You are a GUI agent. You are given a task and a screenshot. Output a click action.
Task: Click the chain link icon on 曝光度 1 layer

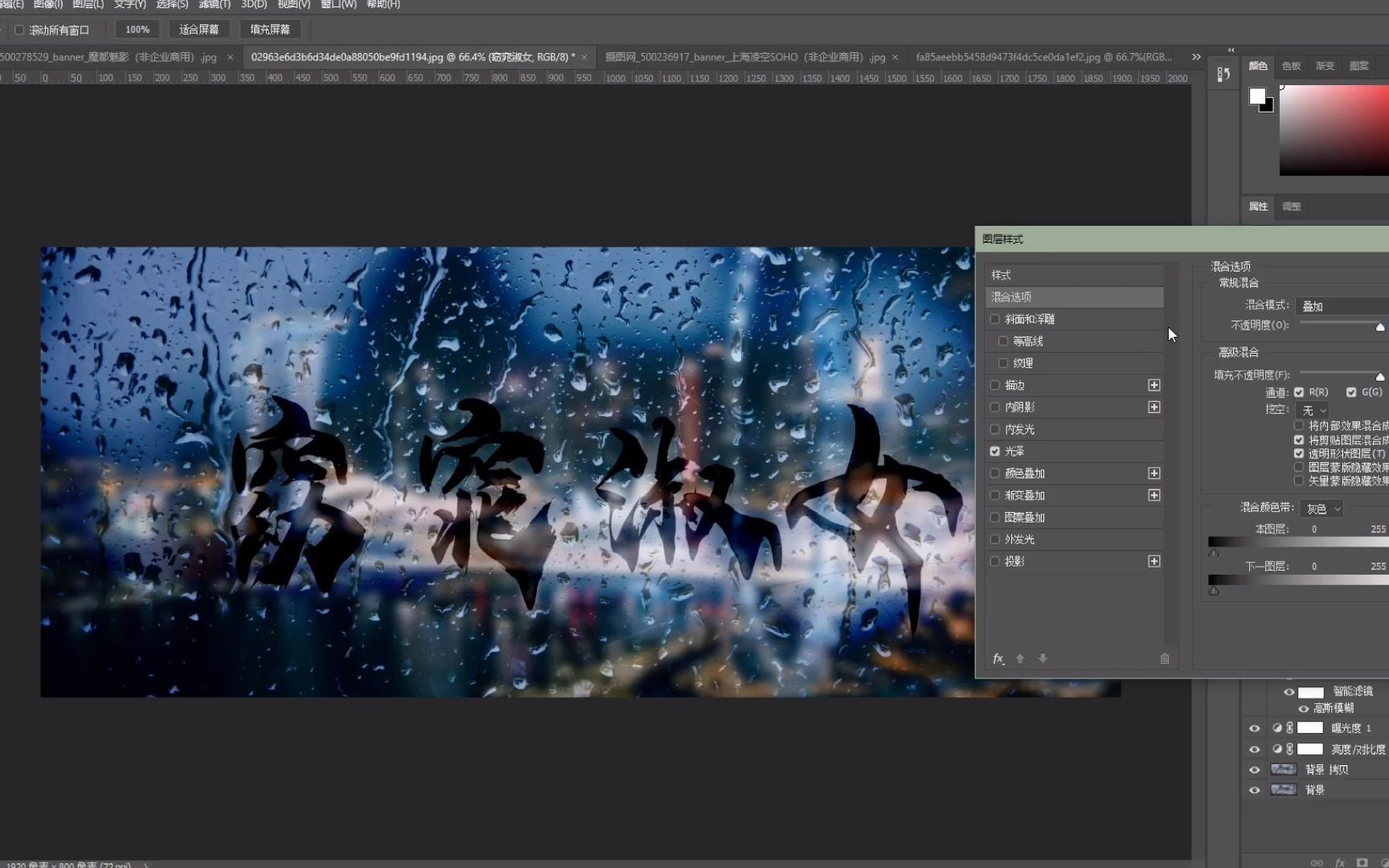1289,728
